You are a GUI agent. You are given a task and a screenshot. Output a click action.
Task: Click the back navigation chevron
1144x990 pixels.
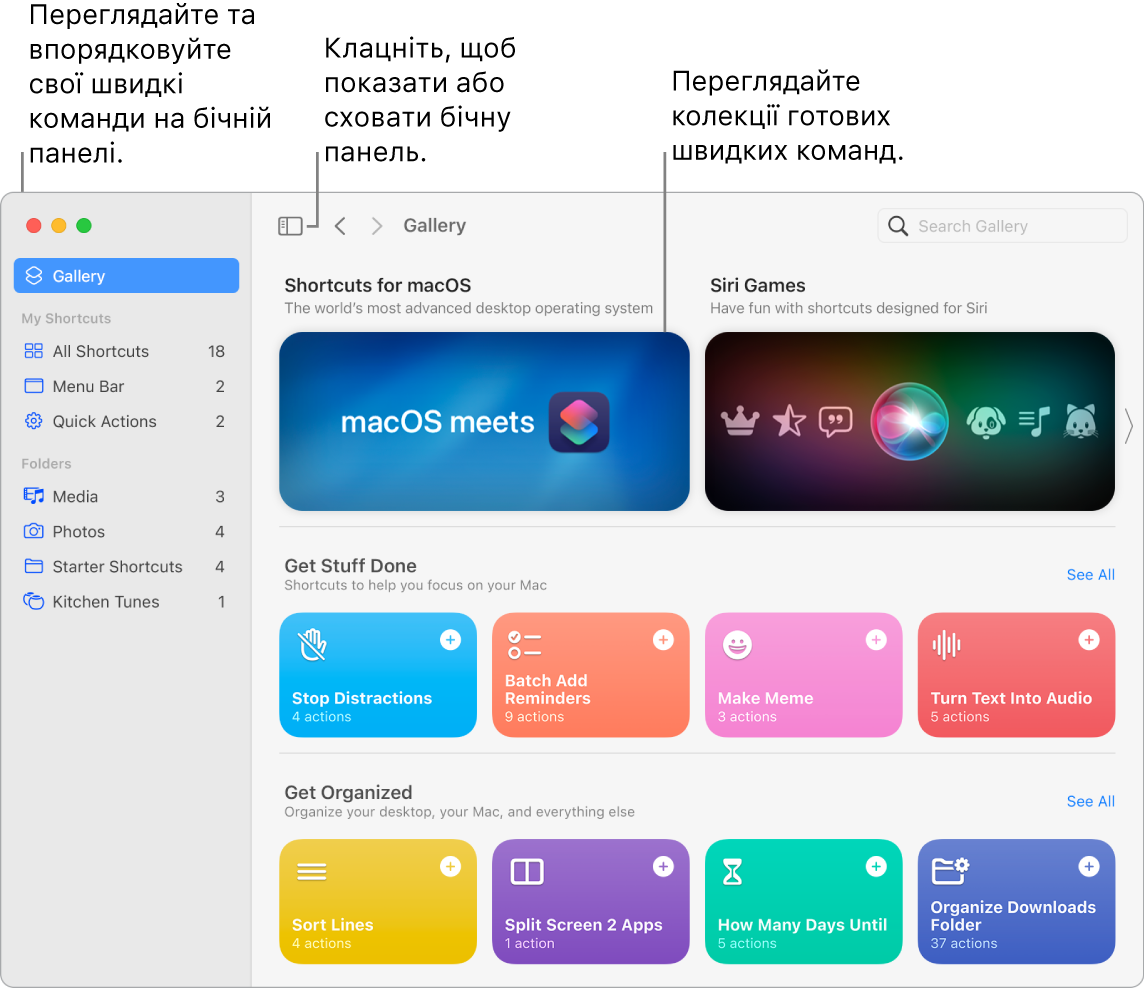pyautogui.click(x=340, y=226)
